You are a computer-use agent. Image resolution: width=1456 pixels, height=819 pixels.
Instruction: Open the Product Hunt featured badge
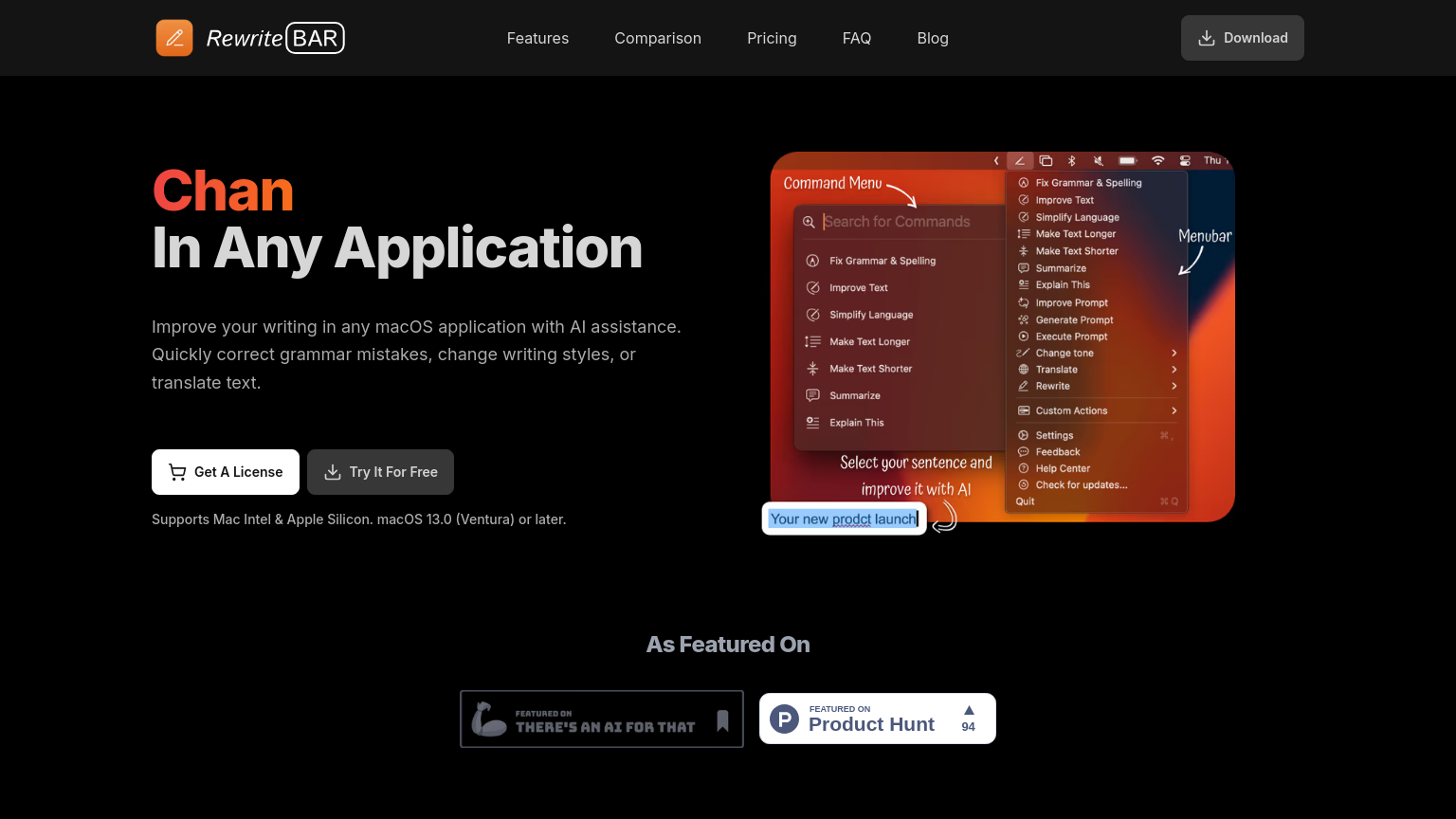point(877,719)
